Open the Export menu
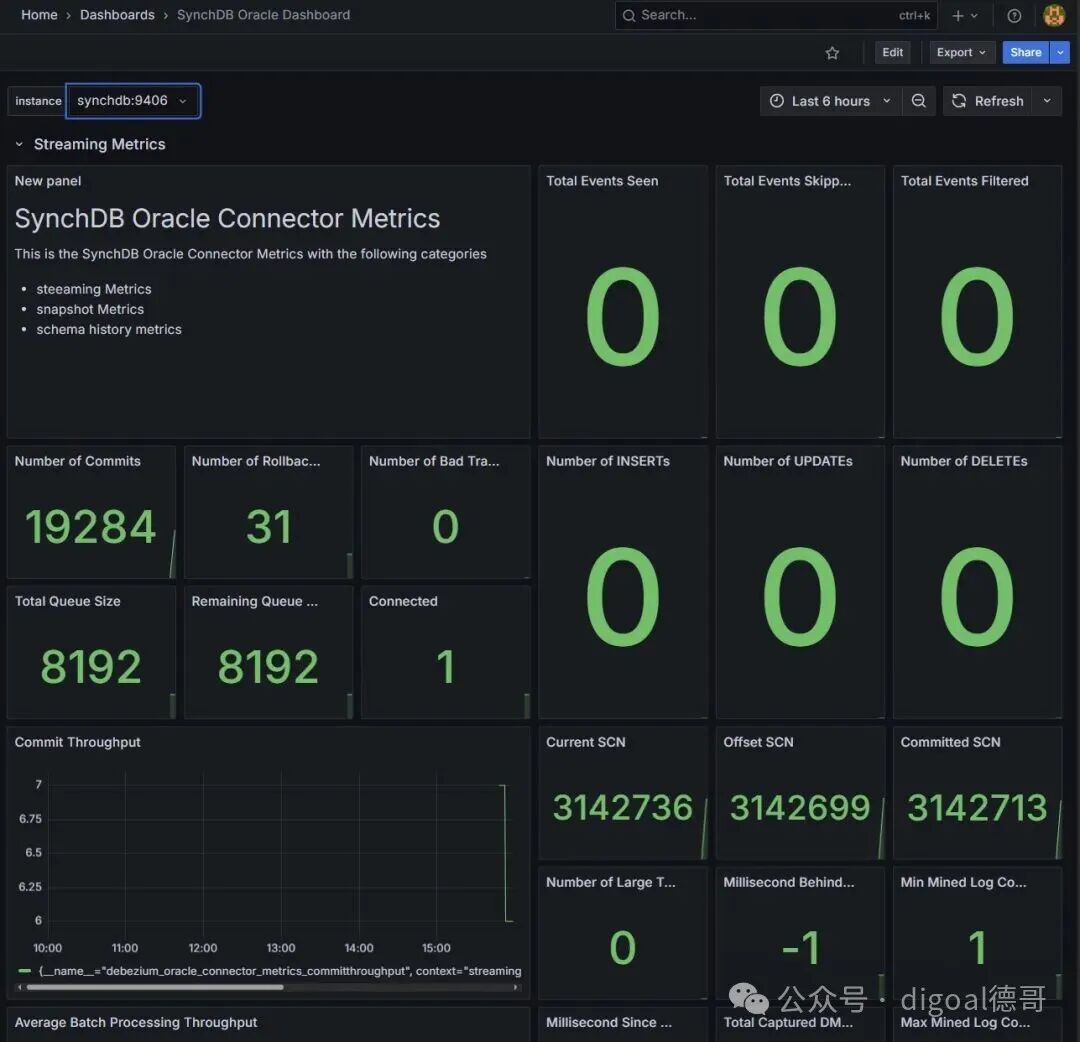The image size is (1080, 1042). point(962,52)
